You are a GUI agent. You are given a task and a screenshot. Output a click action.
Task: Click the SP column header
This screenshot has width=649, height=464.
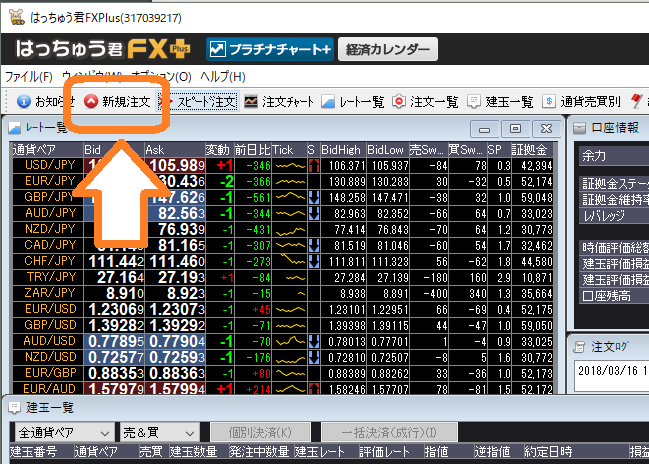[x=498, y=149]
